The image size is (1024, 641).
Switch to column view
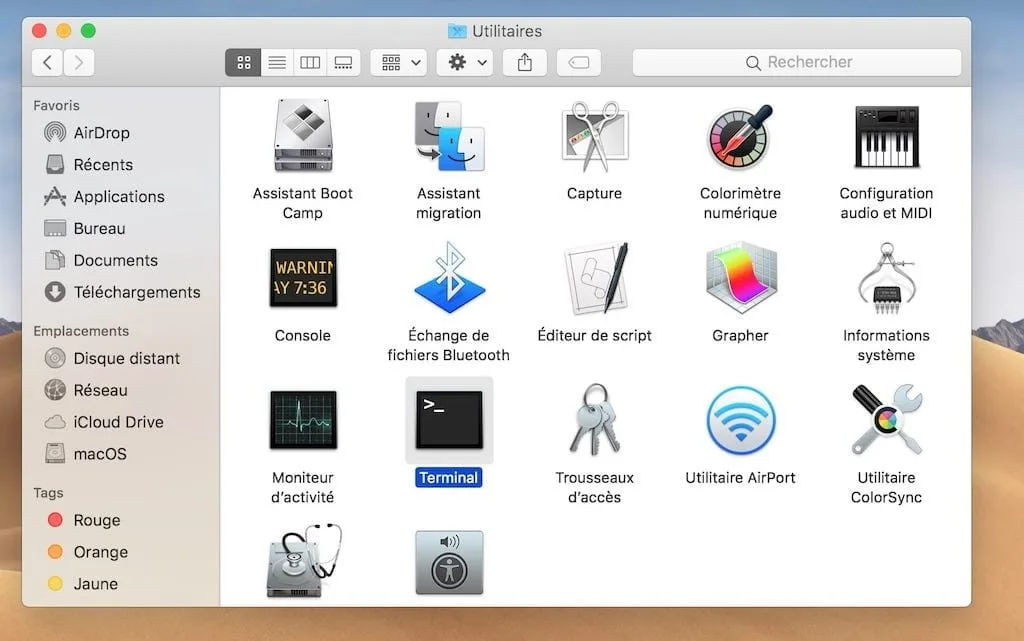310,62
